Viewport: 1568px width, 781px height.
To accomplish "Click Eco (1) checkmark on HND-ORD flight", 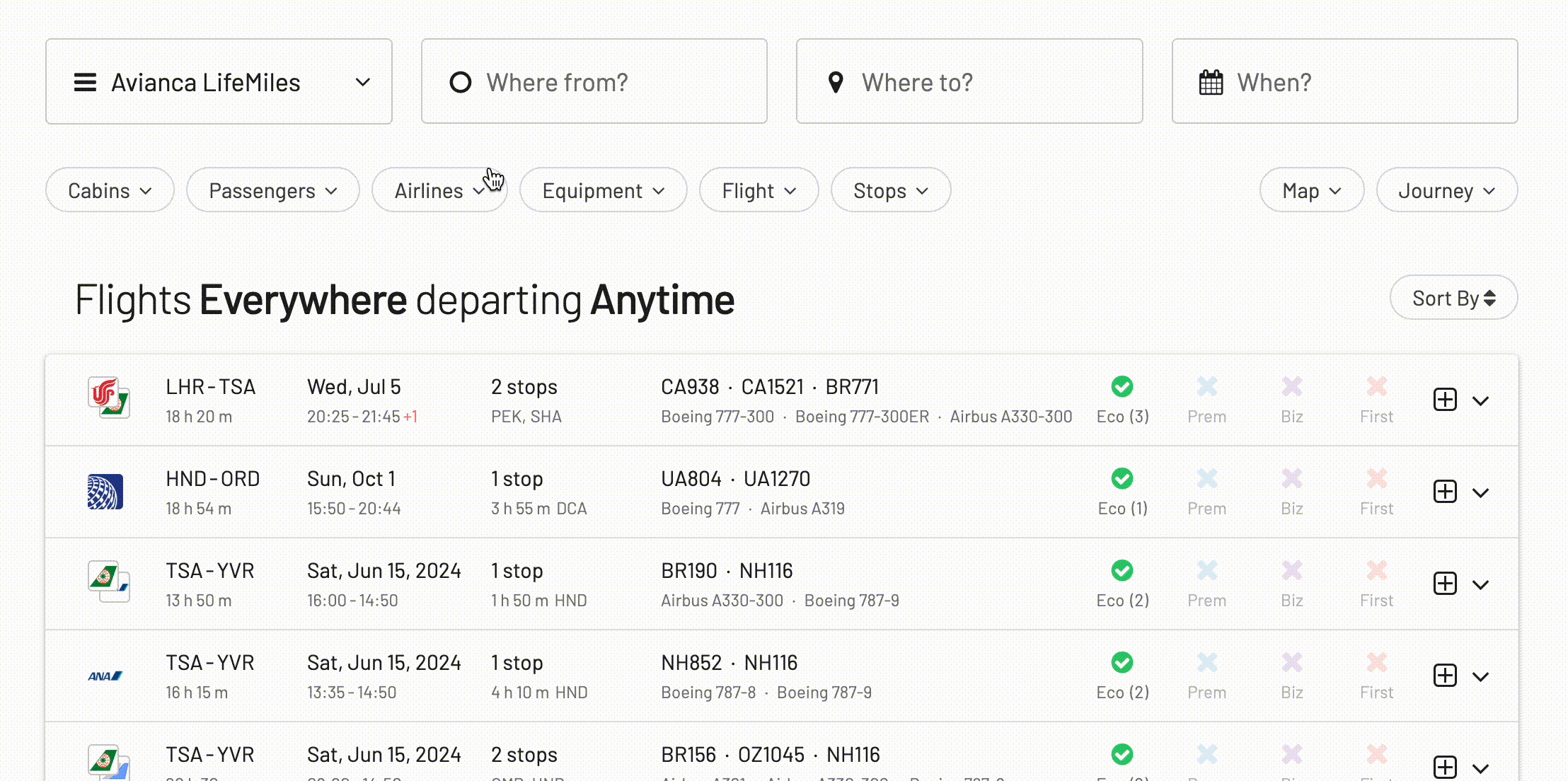I will tap(1122, 478).
